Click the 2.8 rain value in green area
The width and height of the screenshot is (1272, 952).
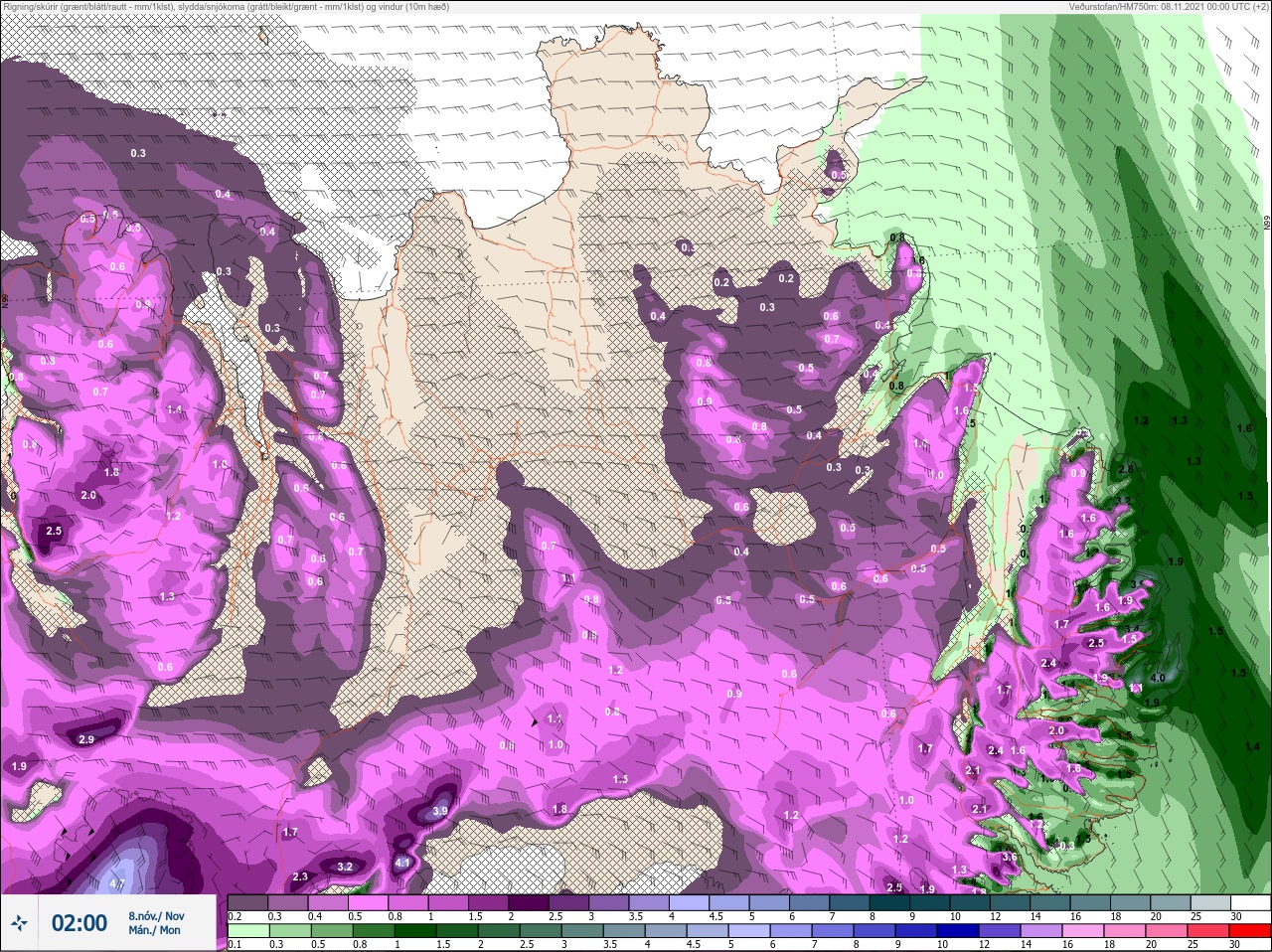pos(1126,469)
